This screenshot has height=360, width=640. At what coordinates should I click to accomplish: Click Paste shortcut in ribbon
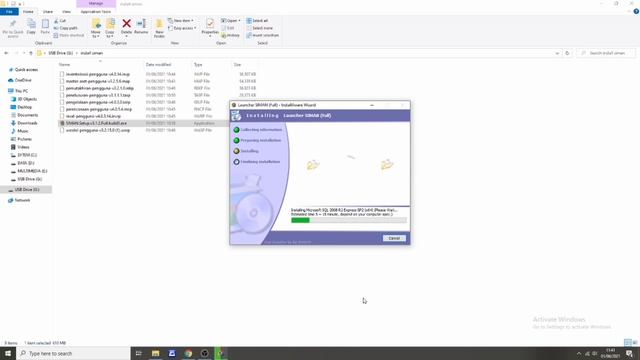(x=69, y=36)
